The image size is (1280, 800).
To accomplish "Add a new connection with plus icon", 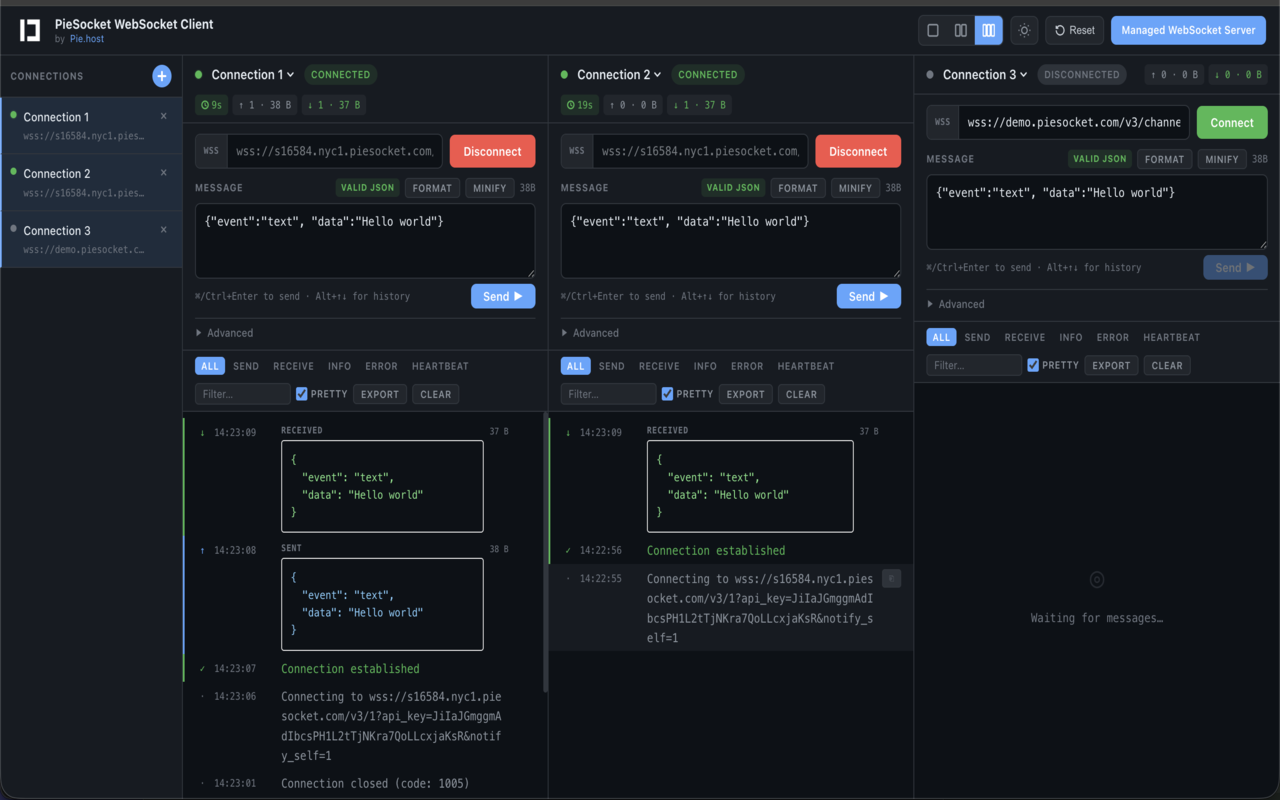I will click(162, 76).
